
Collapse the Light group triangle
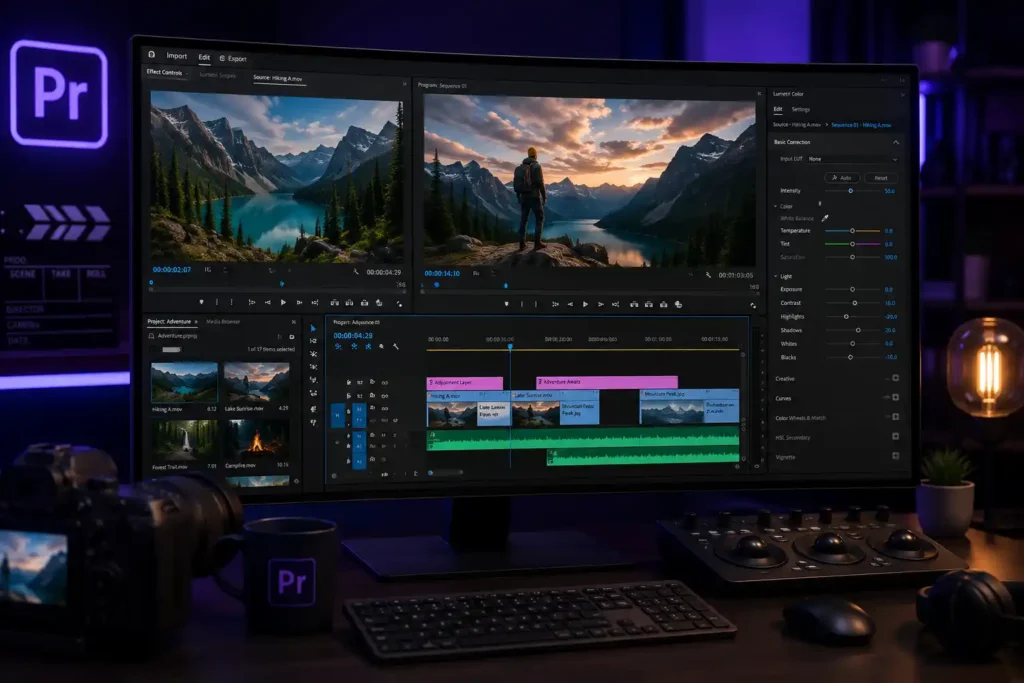point(776,276)
